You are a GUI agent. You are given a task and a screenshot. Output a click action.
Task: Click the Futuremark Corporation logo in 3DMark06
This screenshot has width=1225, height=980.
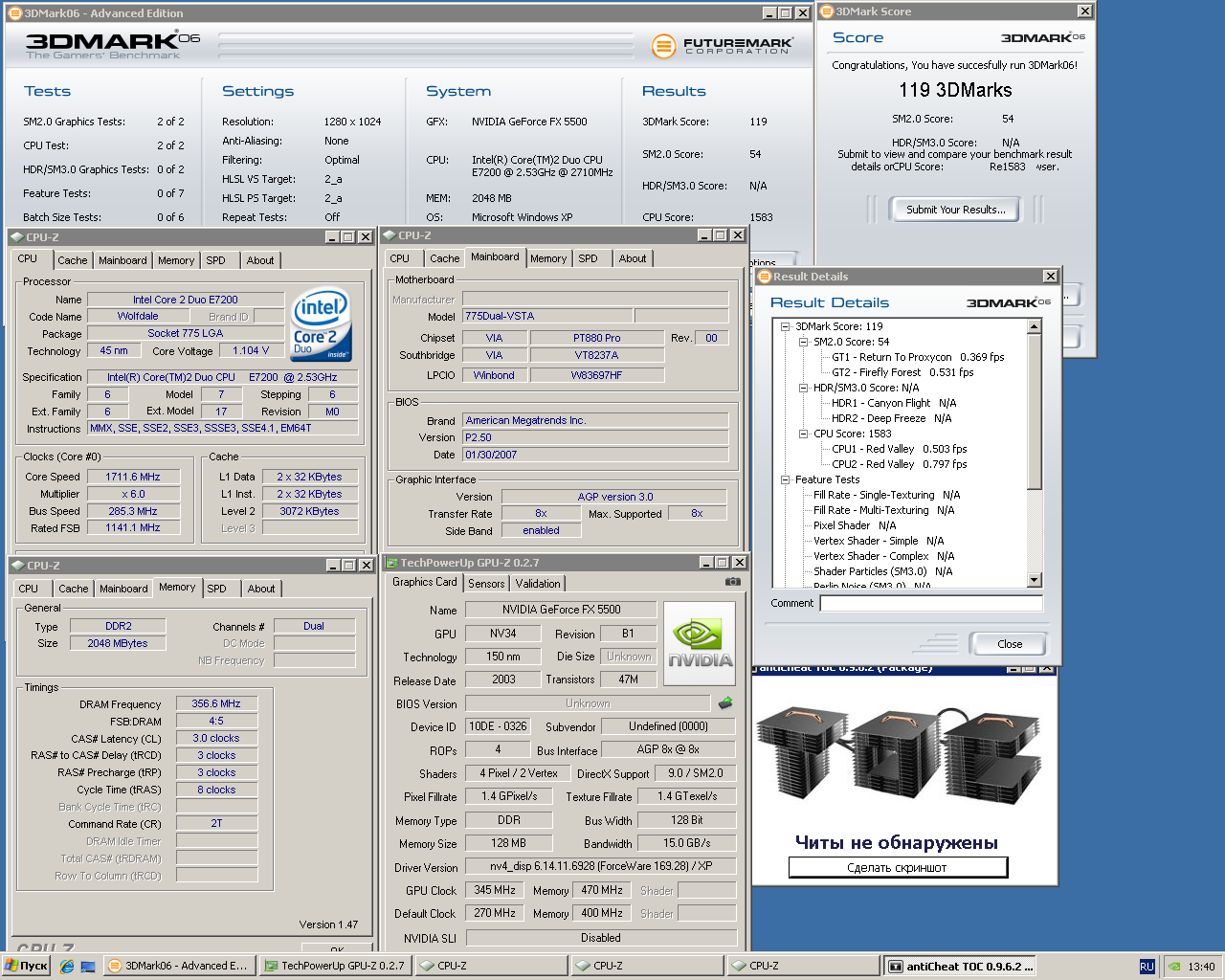(723, 45)
